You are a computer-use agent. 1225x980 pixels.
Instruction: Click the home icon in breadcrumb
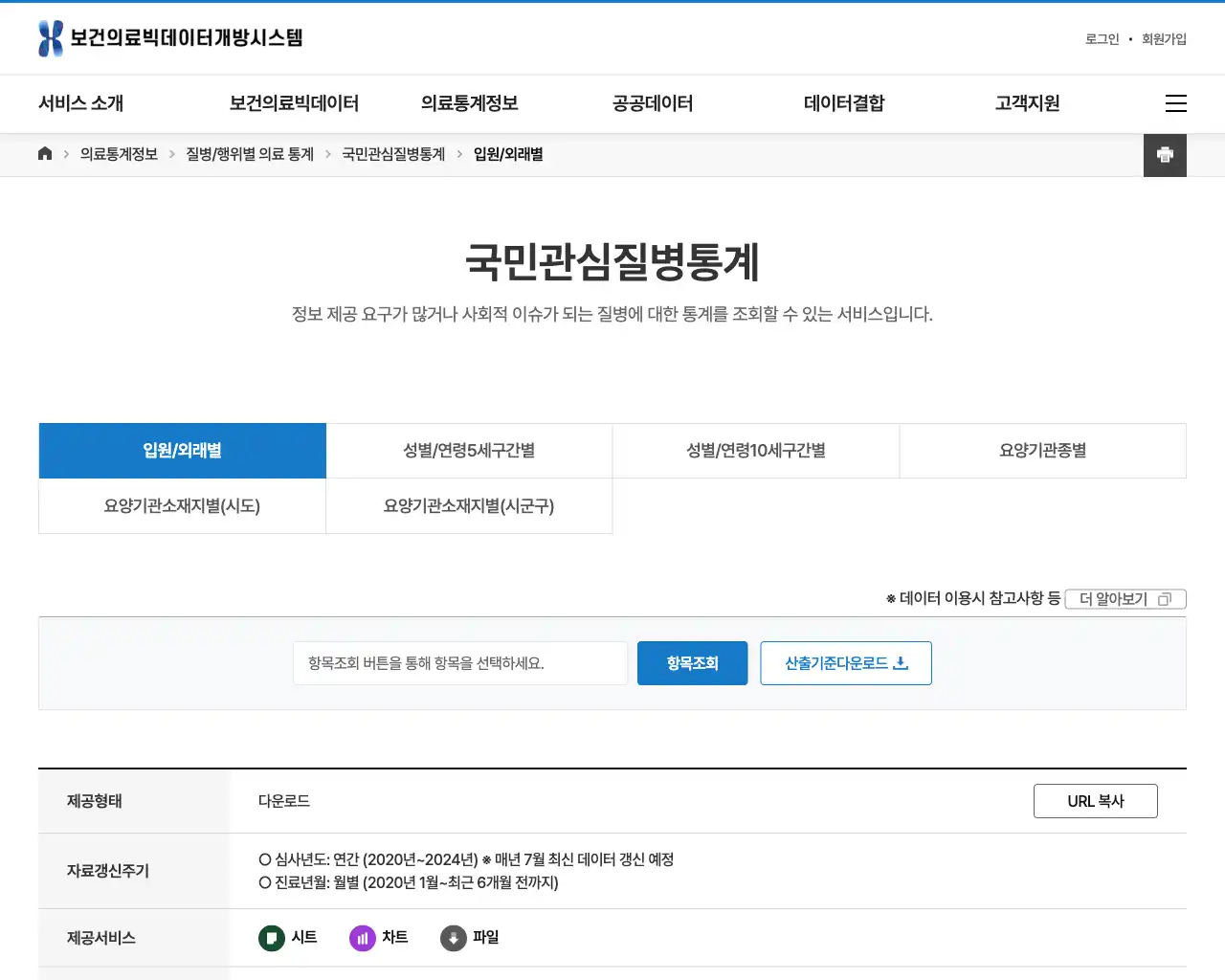pos(45,153)
